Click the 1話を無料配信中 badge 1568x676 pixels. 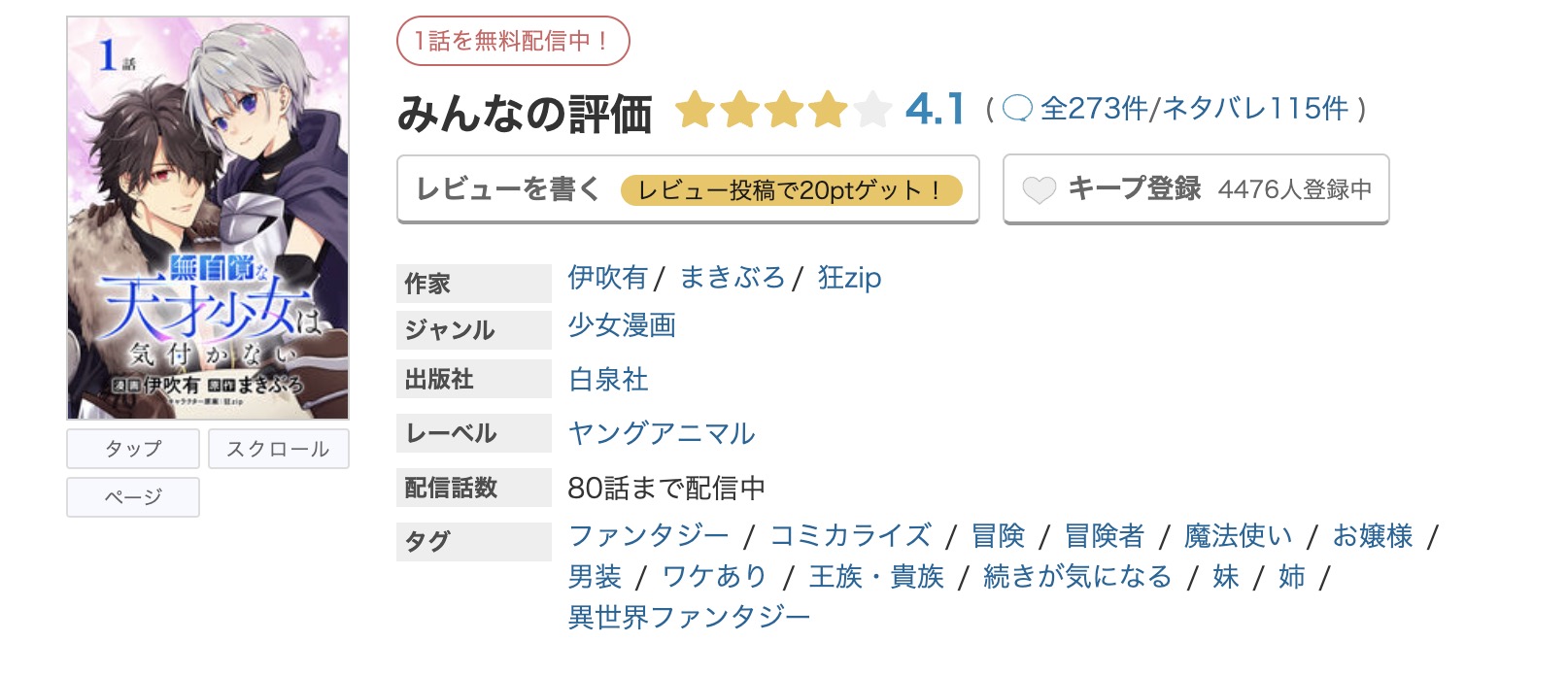coord(513,42)
